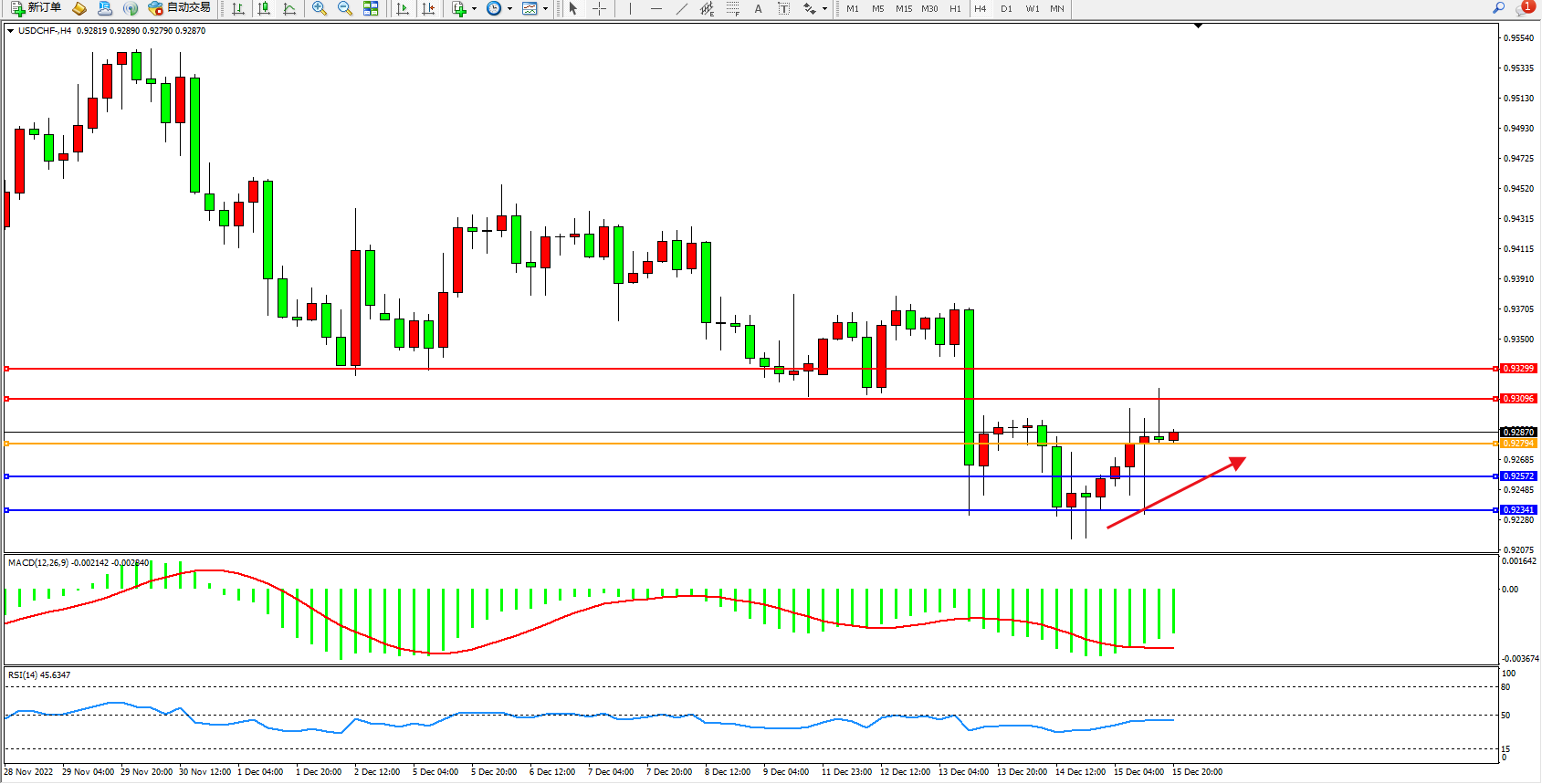
Task: Select the trendline drawing tool
Action: 682,8
